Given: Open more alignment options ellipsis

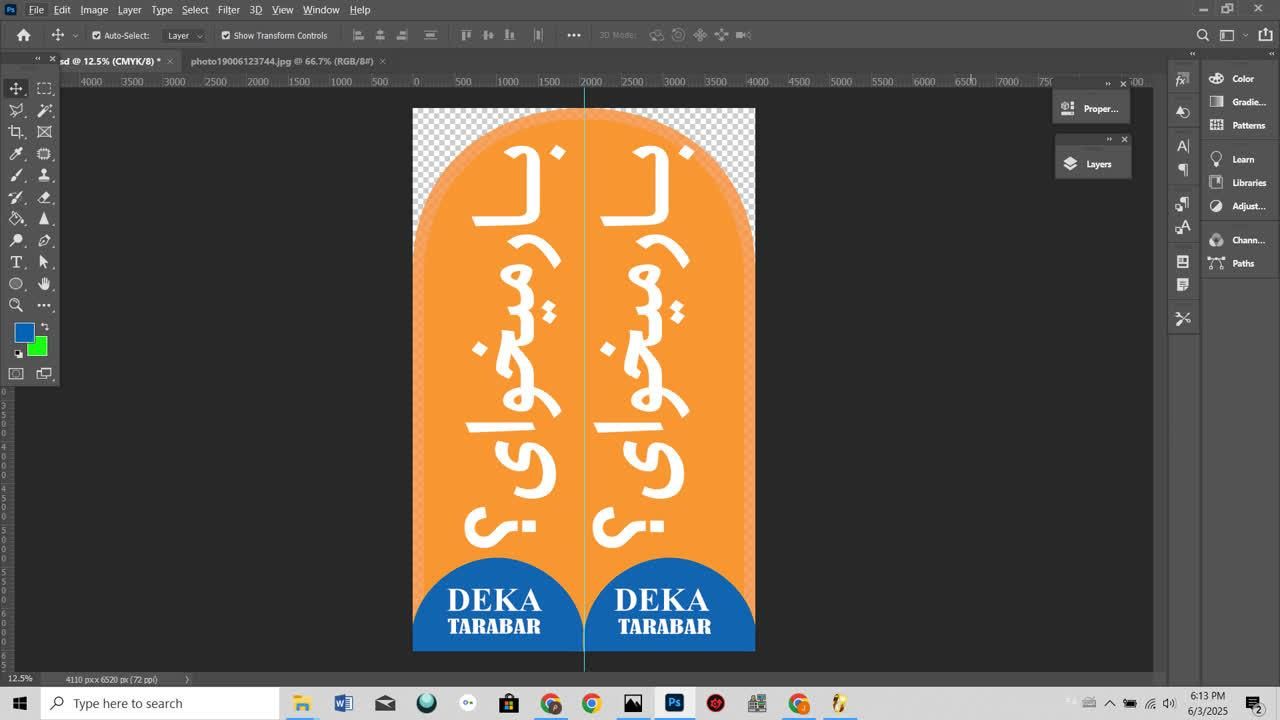Looking at the screenshot, I should 574,35.
